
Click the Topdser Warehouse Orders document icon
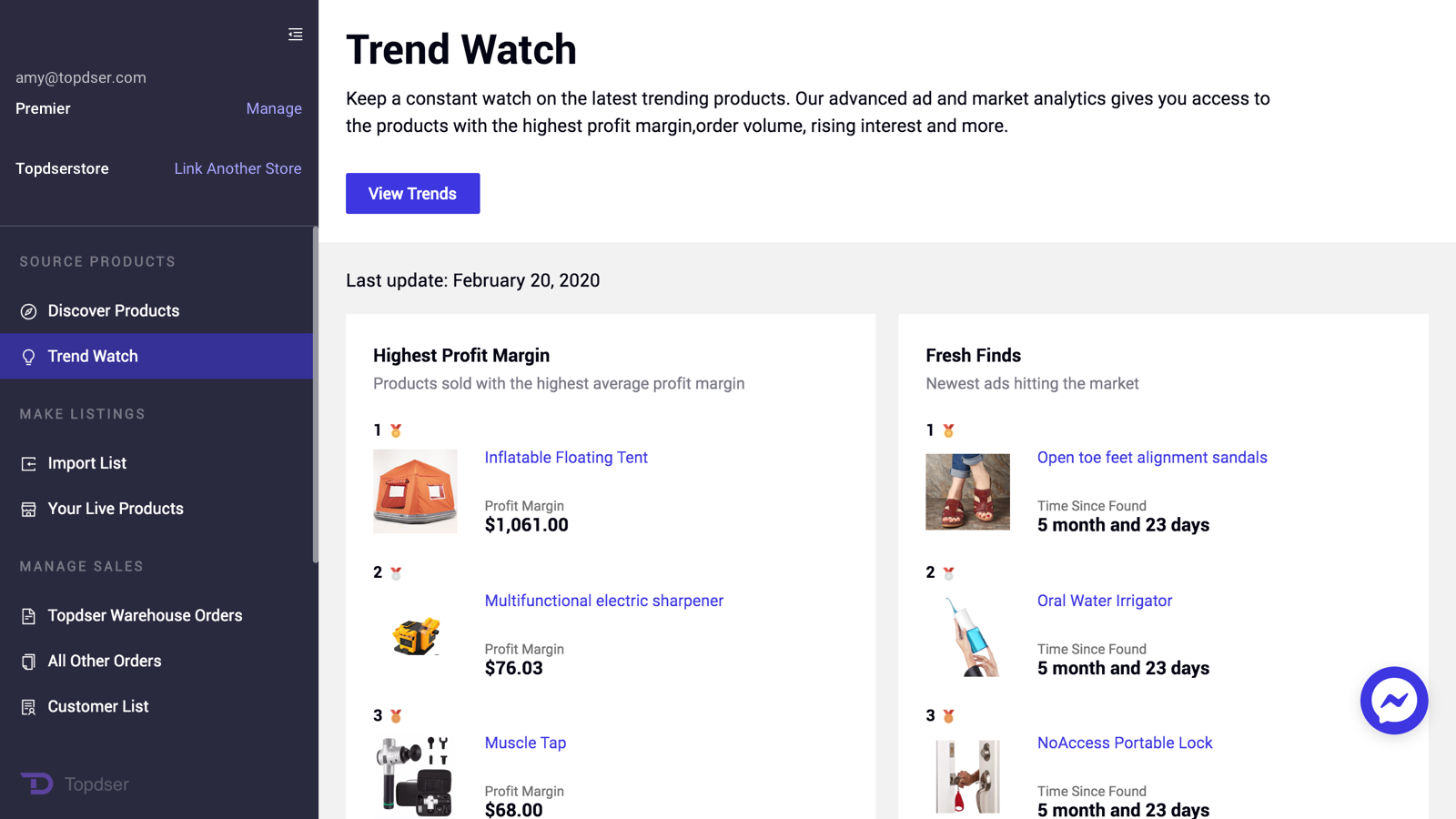click(x=29, y=616)
